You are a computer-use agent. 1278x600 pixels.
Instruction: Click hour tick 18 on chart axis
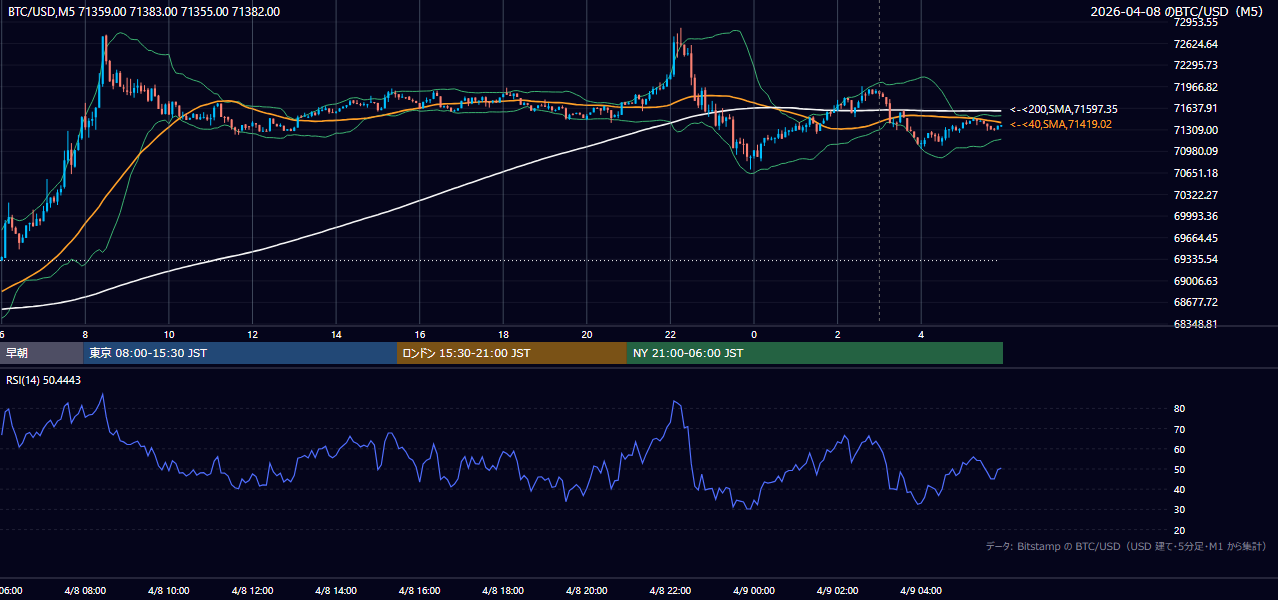tap(504, 334)
